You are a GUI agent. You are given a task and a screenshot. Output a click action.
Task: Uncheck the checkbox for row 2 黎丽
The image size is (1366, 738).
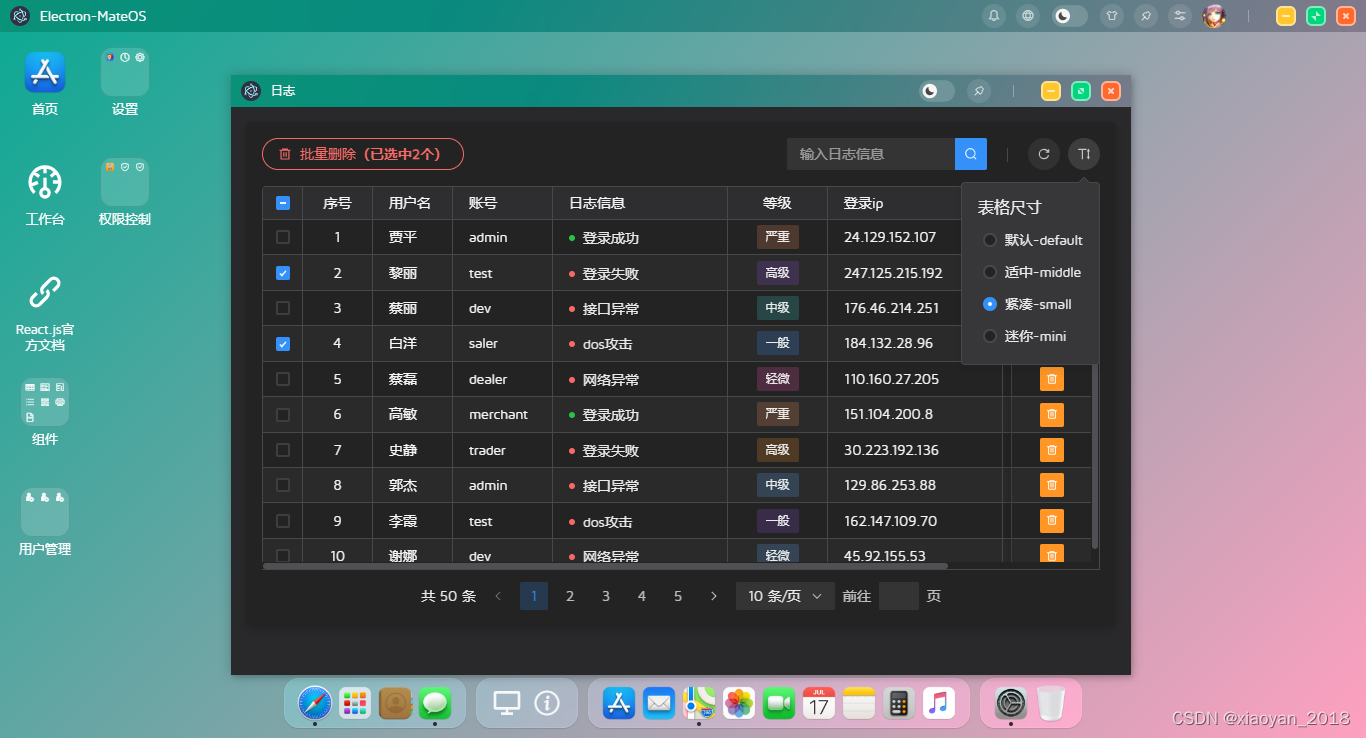pos(283,273)
